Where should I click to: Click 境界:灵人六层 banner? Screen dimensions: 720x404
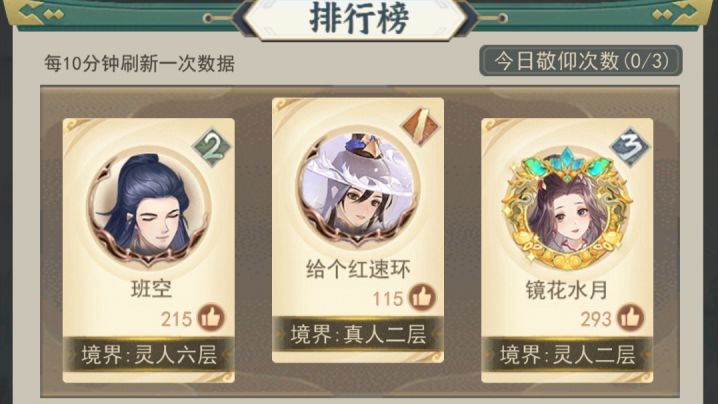pos(149,354)
